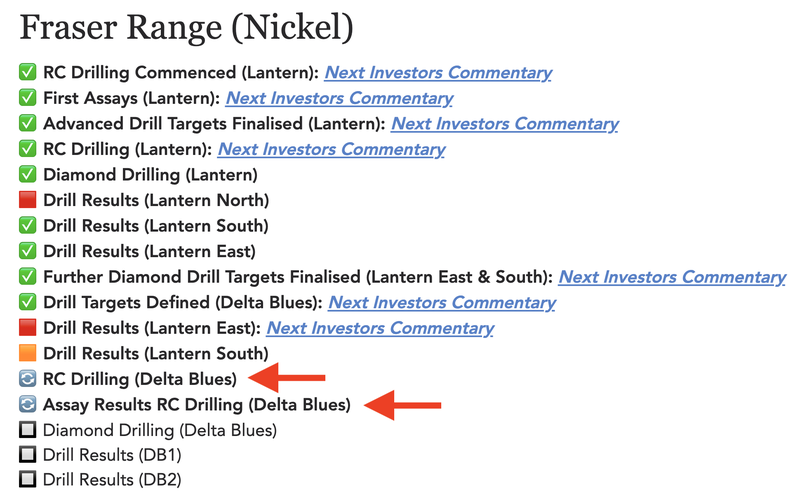Click red square beside Drill Results (Lantern North)
The image size is (800, 497).
pos(28,200)
